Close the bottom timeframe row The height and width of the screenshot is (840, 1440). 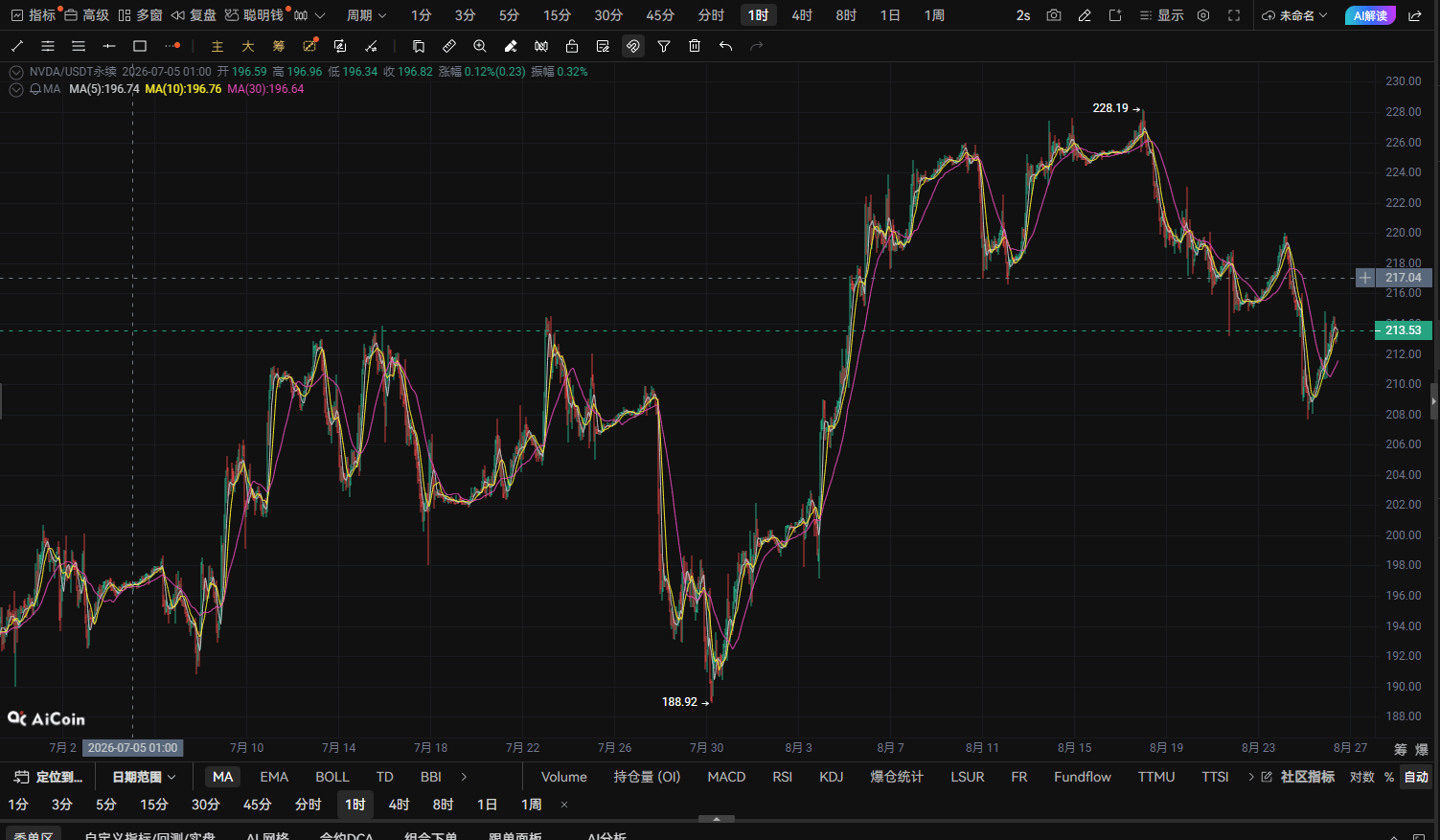(x=564, y=805)
